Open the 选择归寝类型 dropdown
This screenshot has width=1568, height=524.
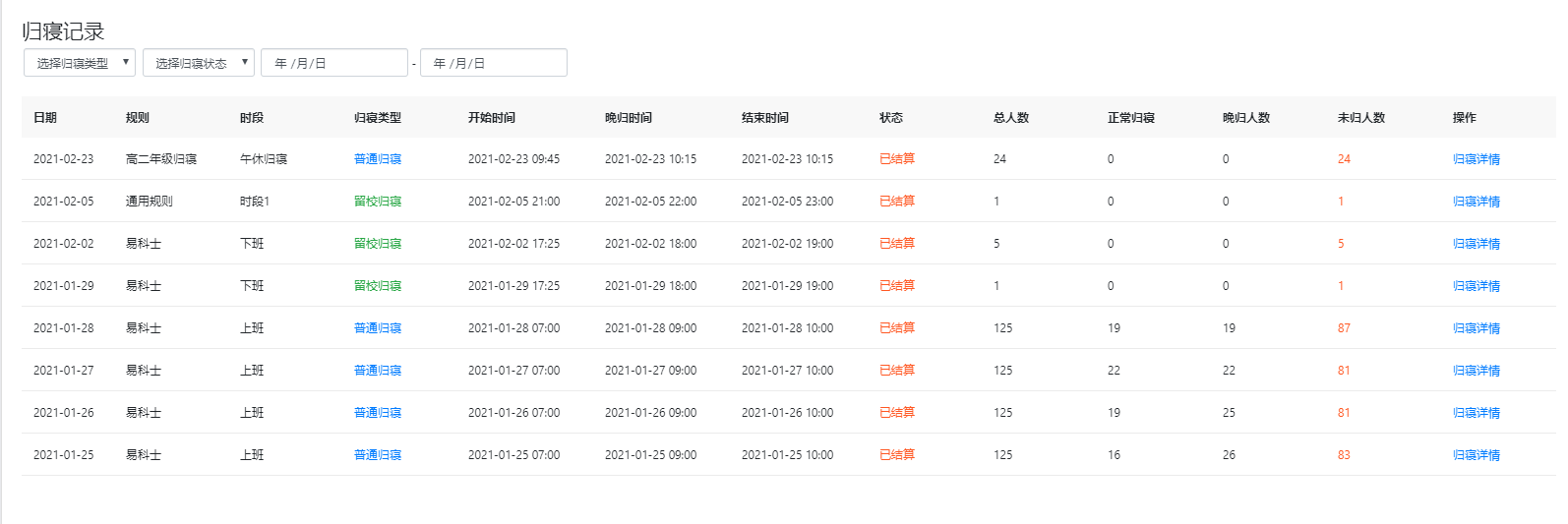point(80,63)
